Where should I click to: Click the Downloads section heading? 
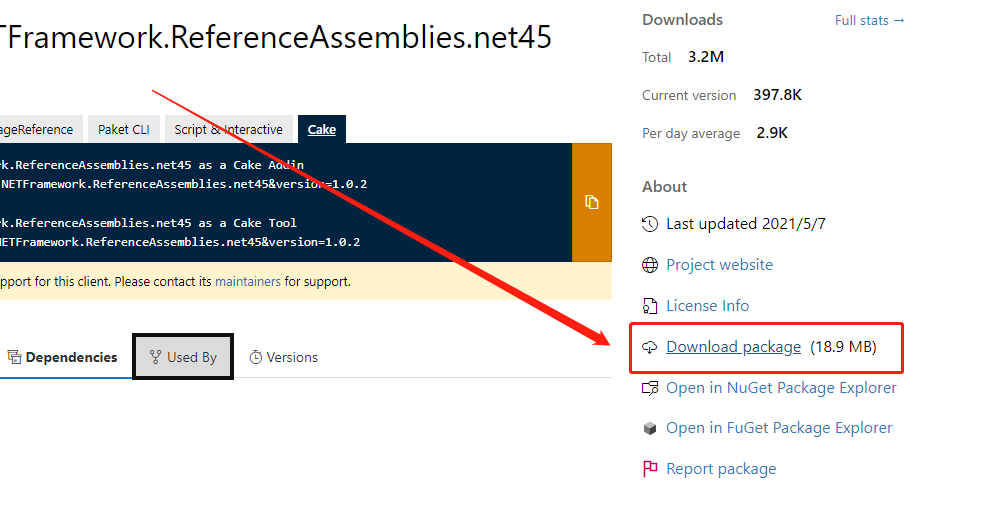point(683,20)
